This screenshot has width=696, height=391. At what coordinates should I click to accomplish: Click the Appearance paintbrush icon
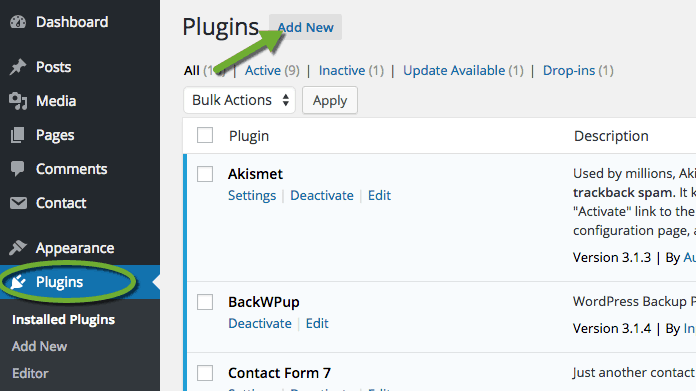pos(18,248)
